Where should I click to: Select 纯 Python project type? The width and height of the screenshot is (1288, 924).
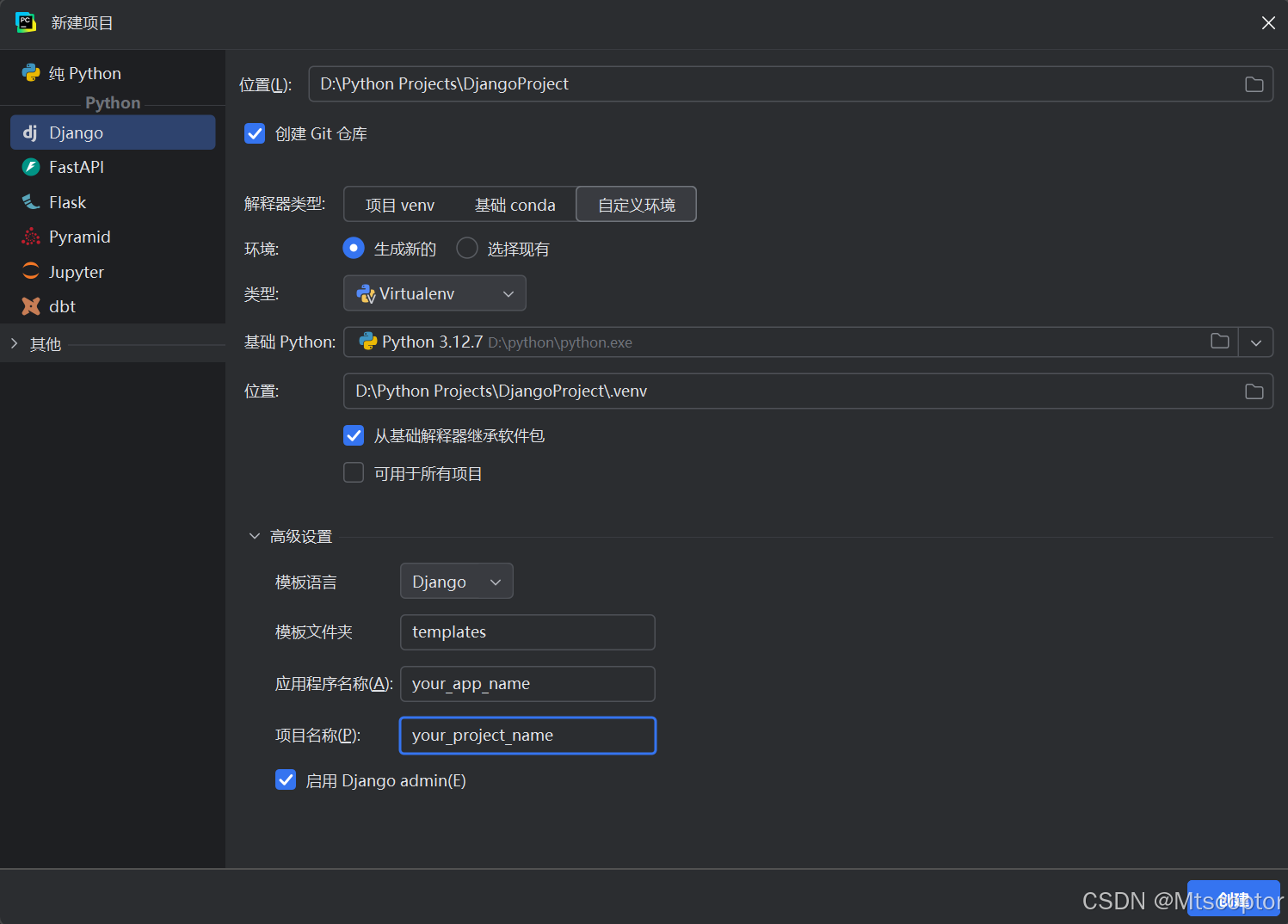pyautogui.click(x=113, y=73)
